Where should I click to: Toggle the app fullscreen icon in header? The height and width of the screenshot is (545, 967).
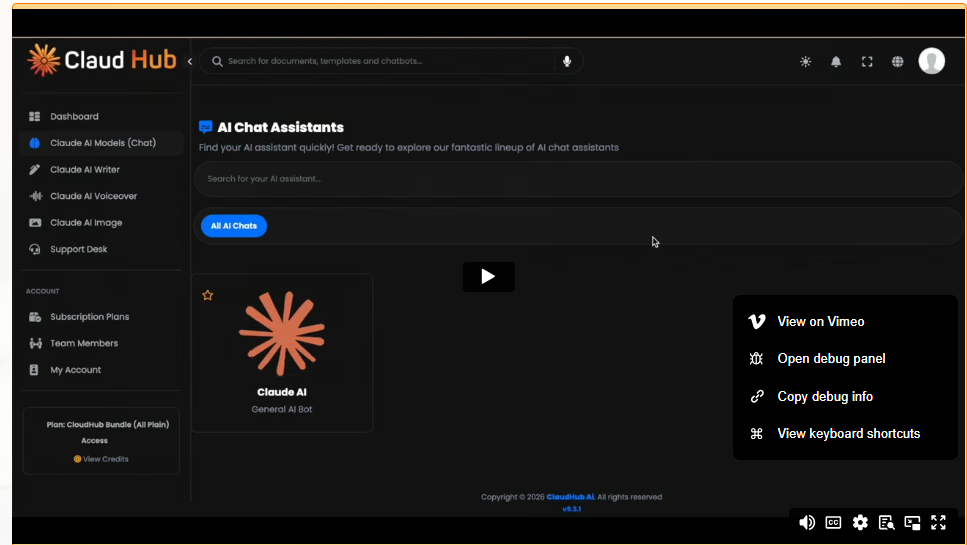(867, 62)
